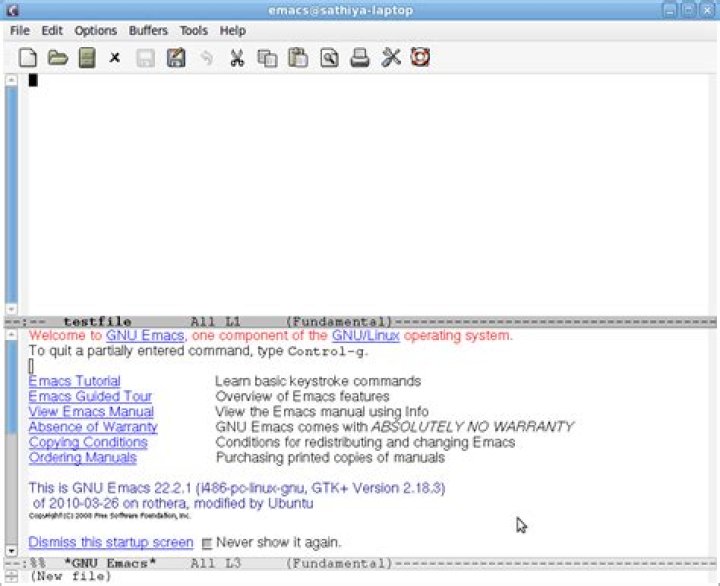Click the Ordering Manuals link

(83, 457)
